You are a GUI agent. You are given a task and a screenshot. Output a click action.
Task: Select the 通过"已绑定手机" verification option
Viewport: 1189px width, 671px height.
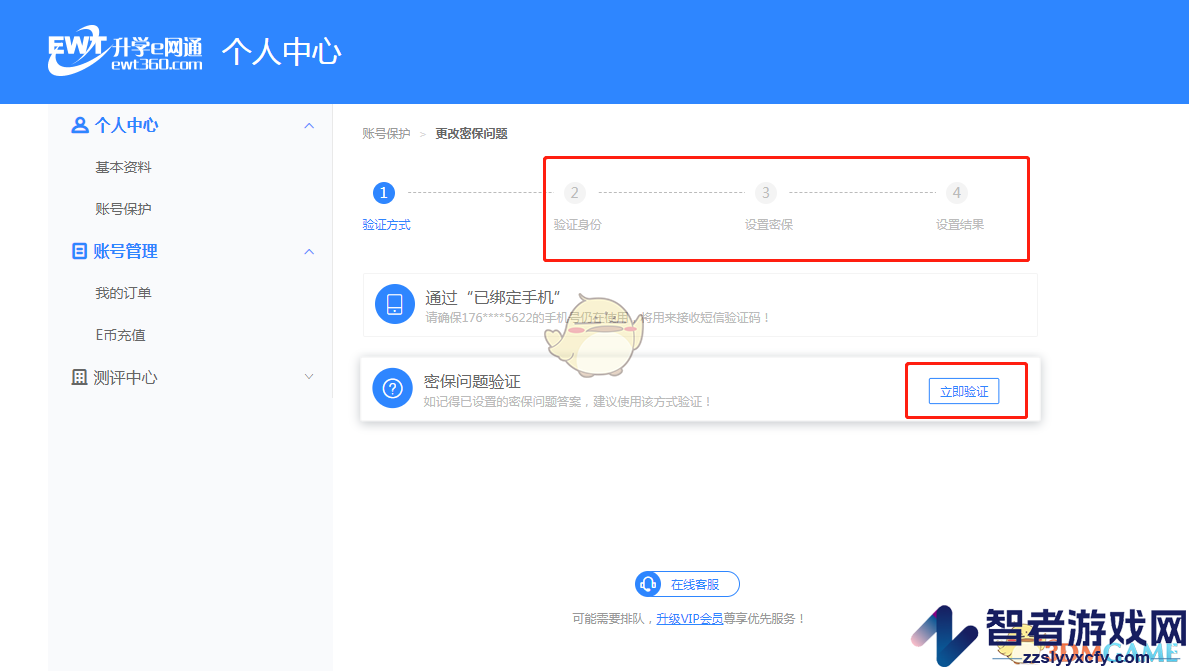click(x=700, y=305)
